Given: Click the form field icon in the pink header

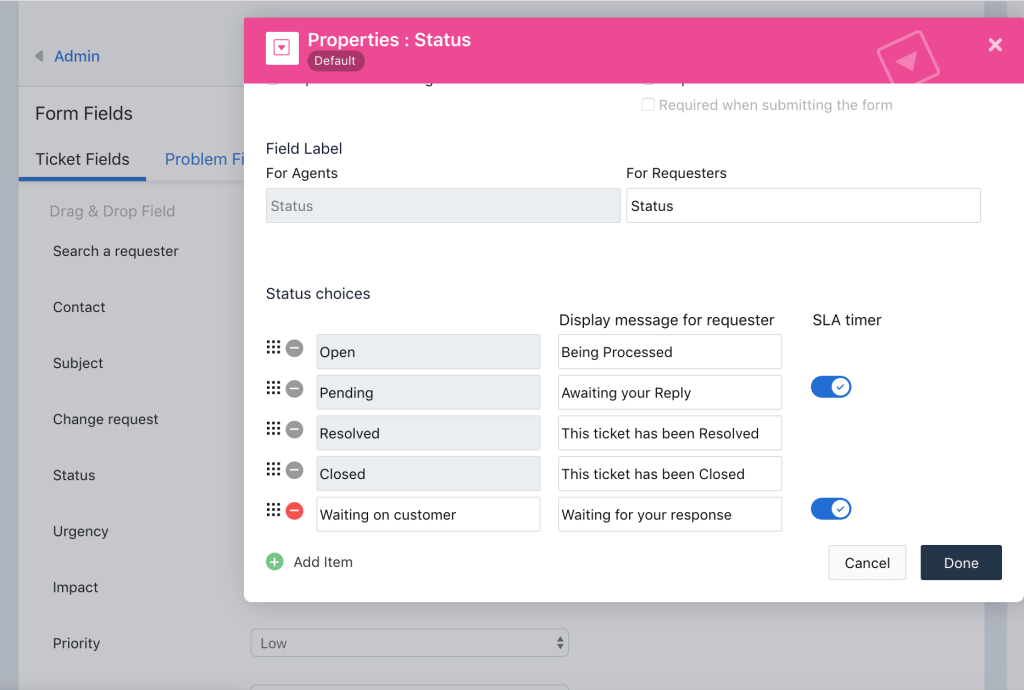Looking at the screenshot, I should [281, 48].
